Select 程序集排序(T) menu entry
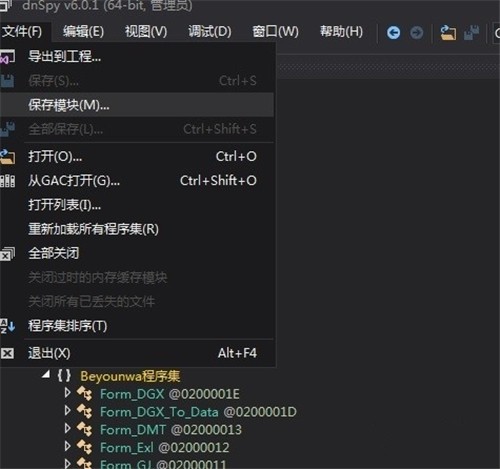Screen dimensions: 500x469 pyautogui.click(x=137, y=326)
